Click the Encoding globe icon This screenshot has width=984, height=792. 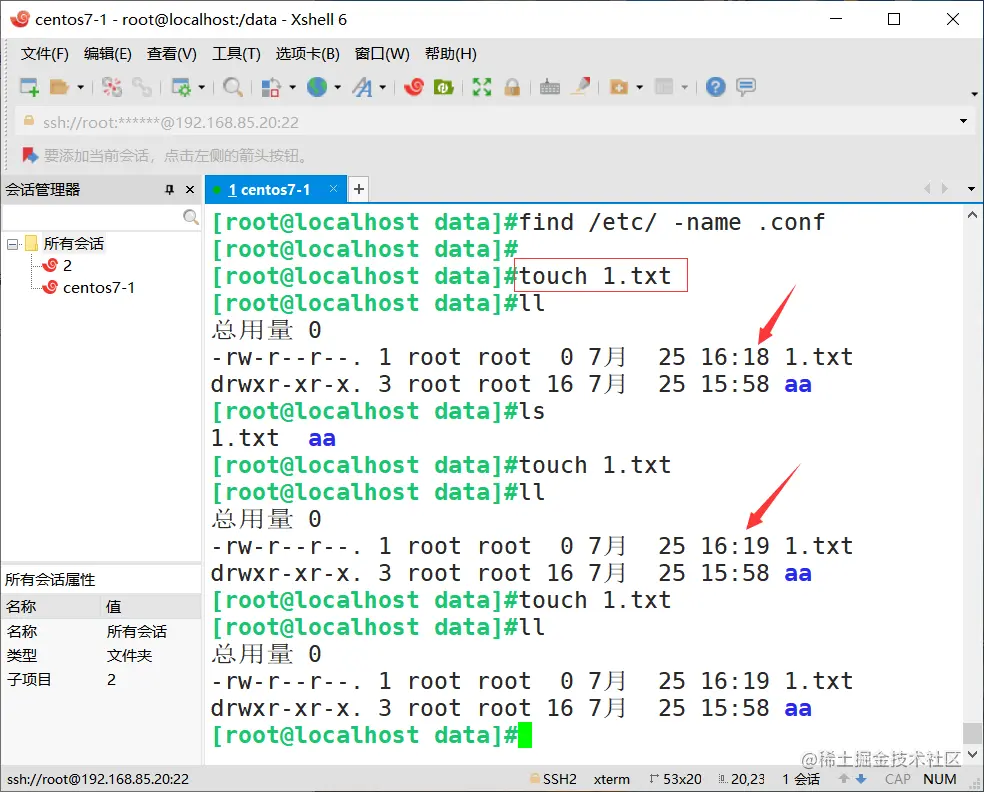coord(317,87)
